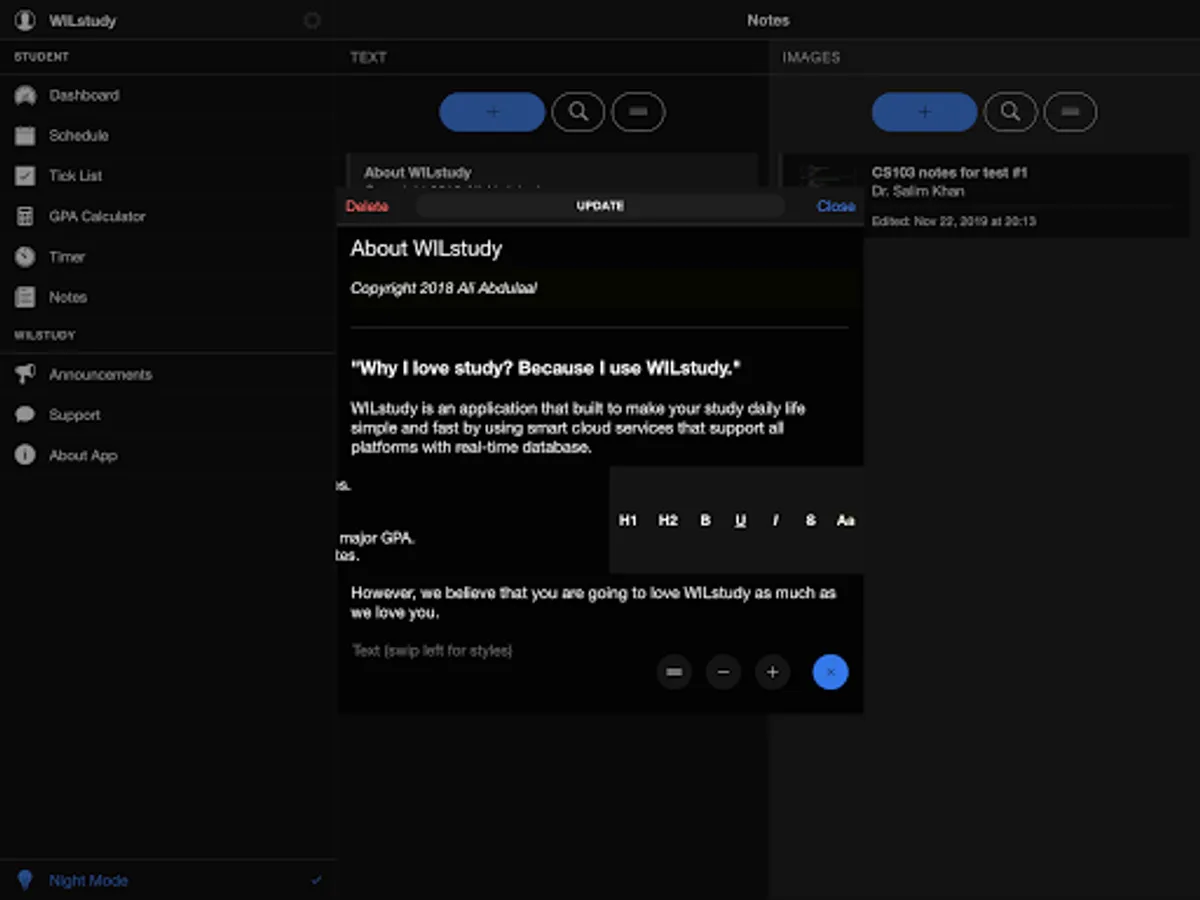
Task: Select the Tick List checkmark icon
Action: pyautogui.click(x=25, y=176)
